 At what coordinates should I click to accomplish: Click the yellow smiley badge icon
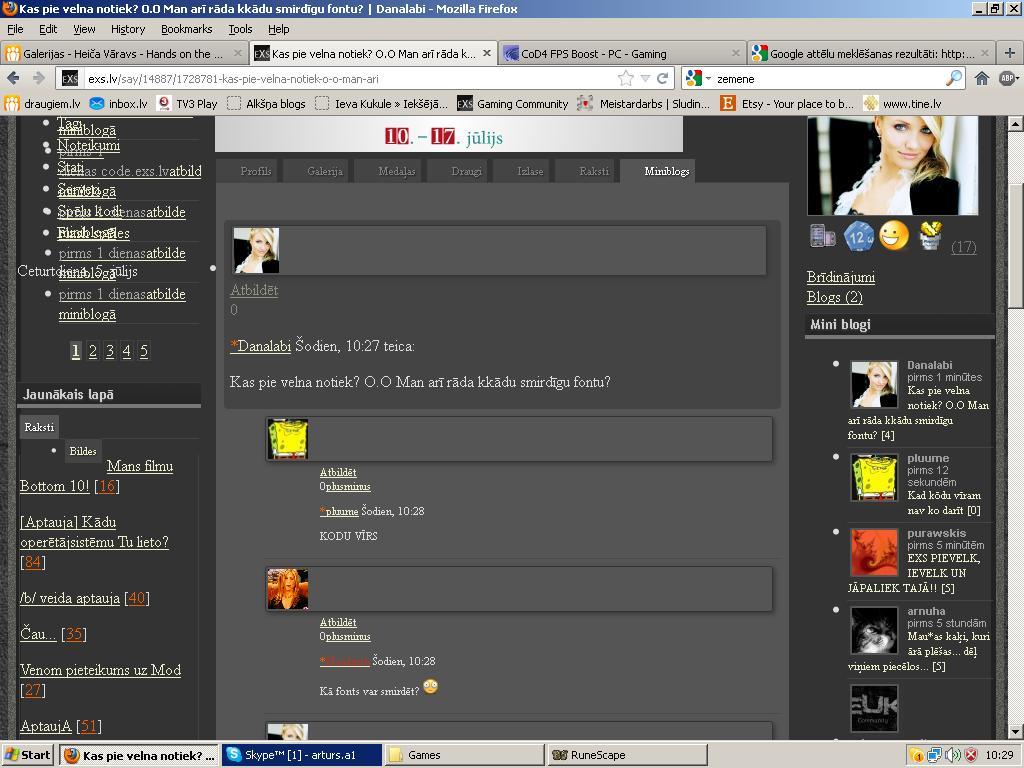point(893,235)
